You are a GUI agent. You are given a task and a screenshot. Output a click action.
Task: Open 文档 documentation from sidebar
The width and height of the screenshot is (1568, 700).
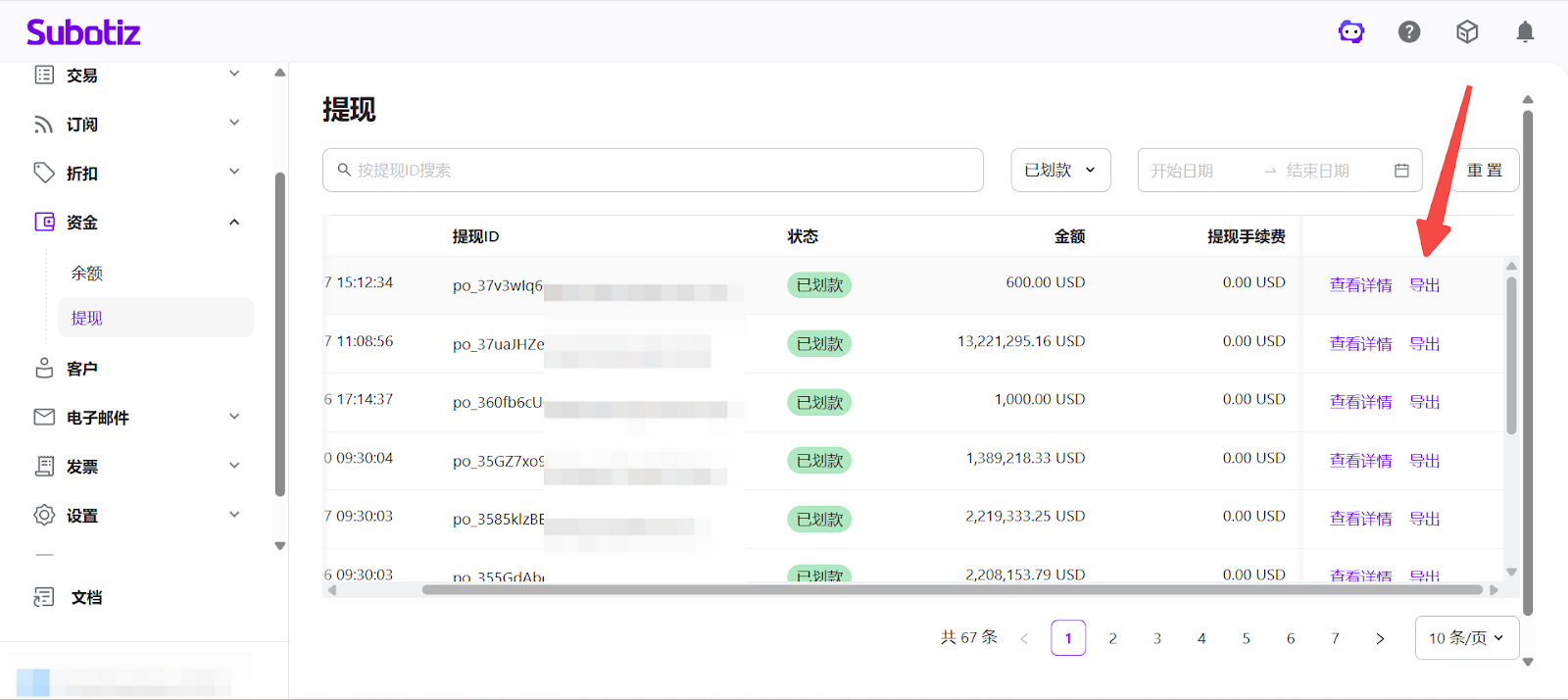(86, 597)
